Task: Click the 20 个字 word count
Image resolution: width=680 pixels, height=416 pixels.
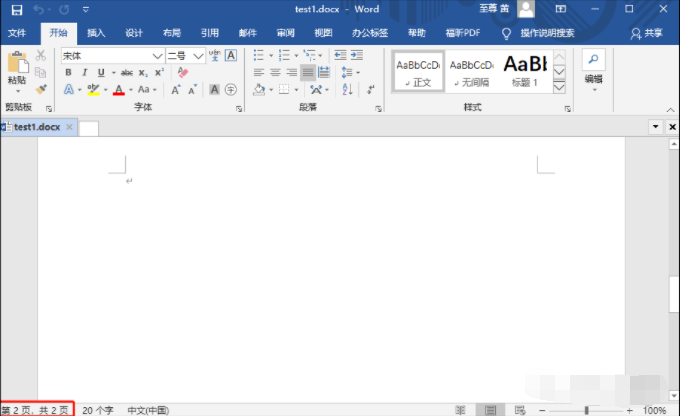Action: (x=98, y=410)
